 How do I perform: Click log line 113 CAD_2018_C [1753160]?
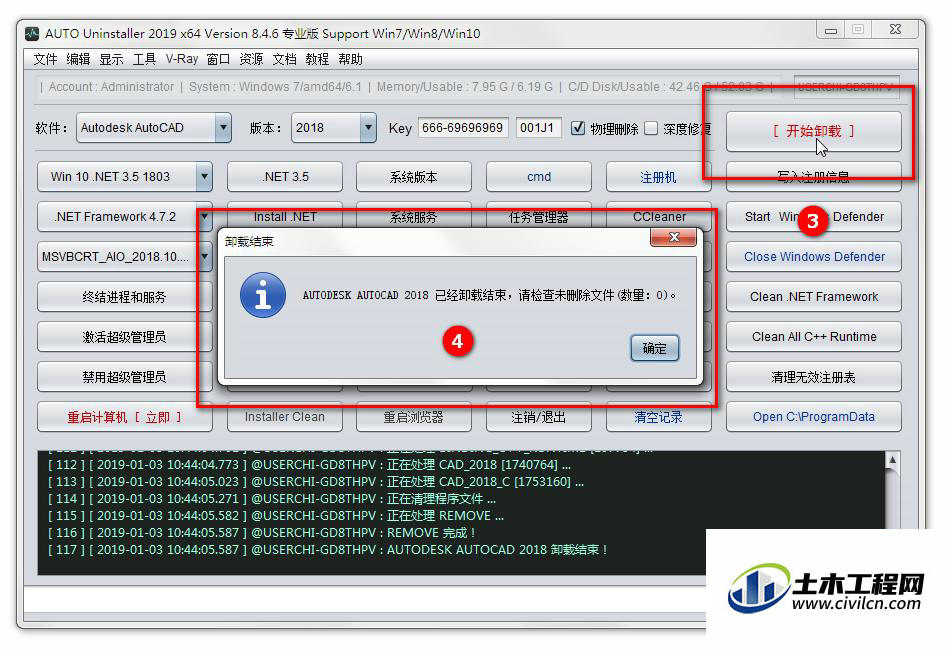pyautogui.click(x=316, y=482)
